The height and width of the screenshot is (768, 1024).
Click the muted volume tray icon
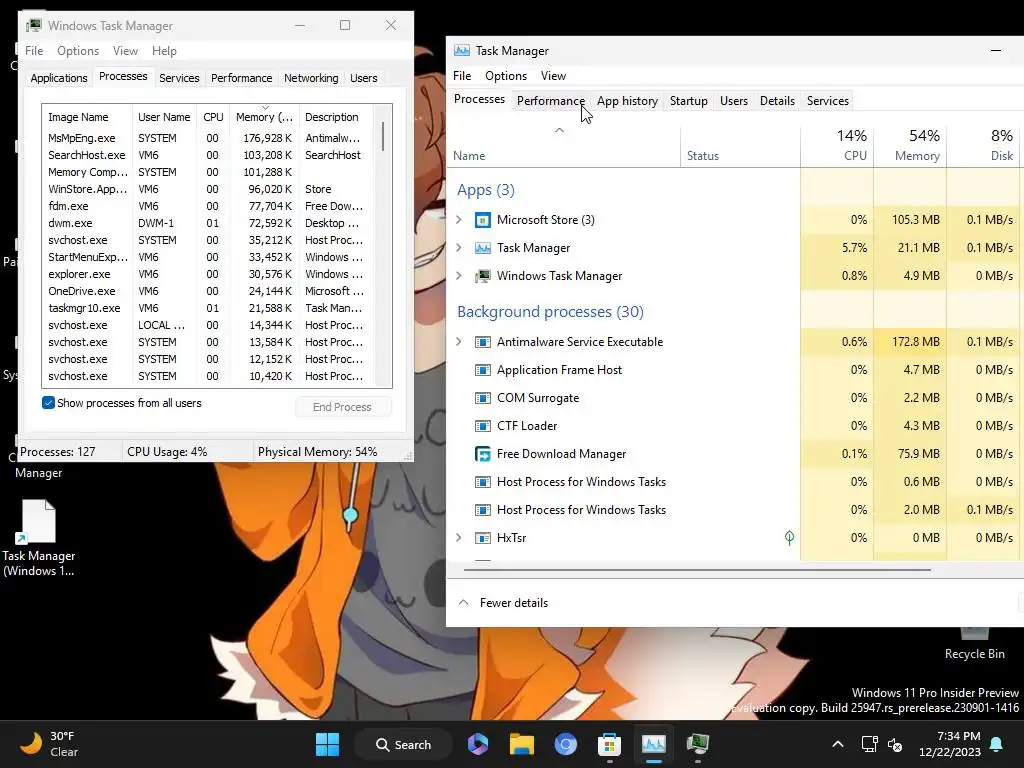895,744
